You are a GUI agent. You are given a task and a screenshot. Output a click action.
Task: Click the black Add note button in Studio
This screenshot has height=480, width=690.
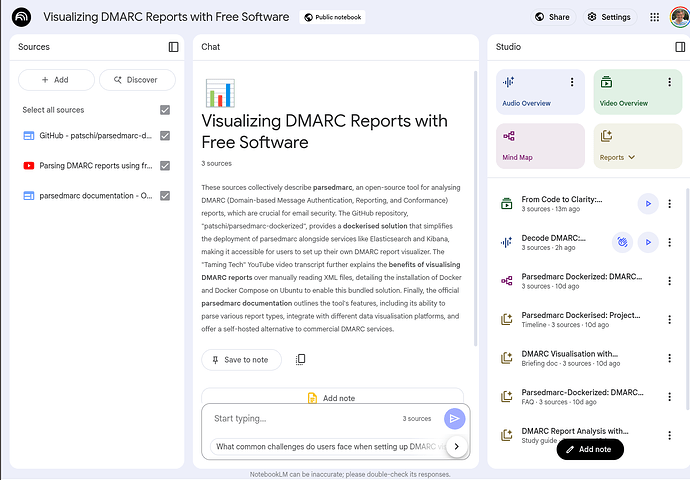point(590,449)
